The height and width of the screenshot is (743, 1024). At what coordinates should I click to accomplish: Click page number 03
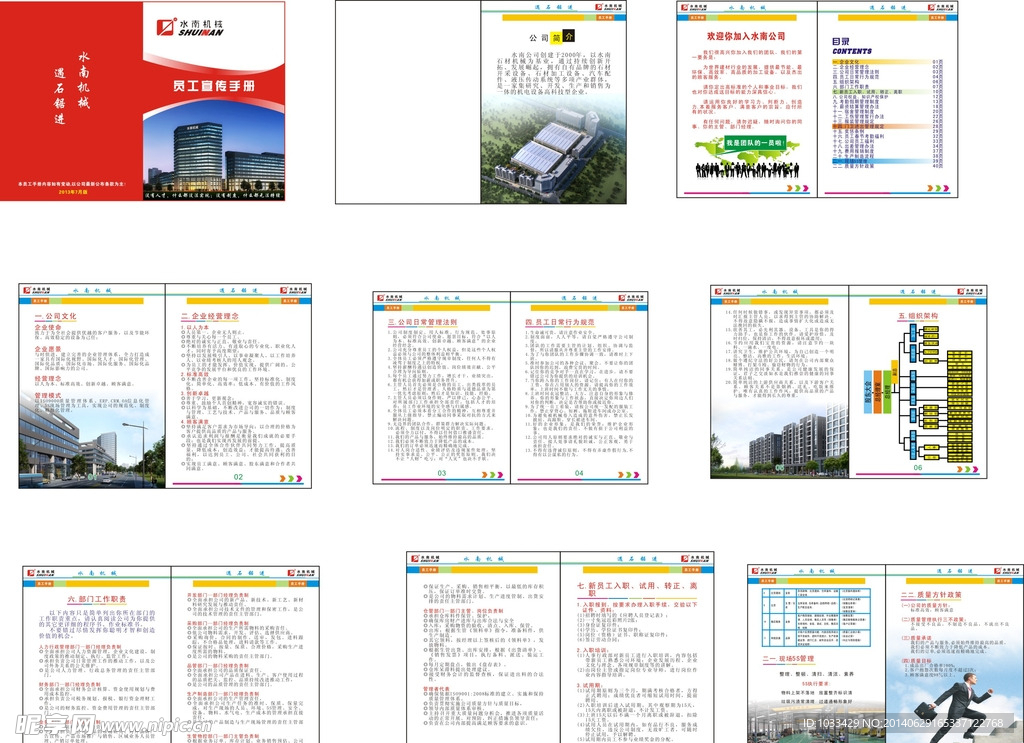click(442, 473)
